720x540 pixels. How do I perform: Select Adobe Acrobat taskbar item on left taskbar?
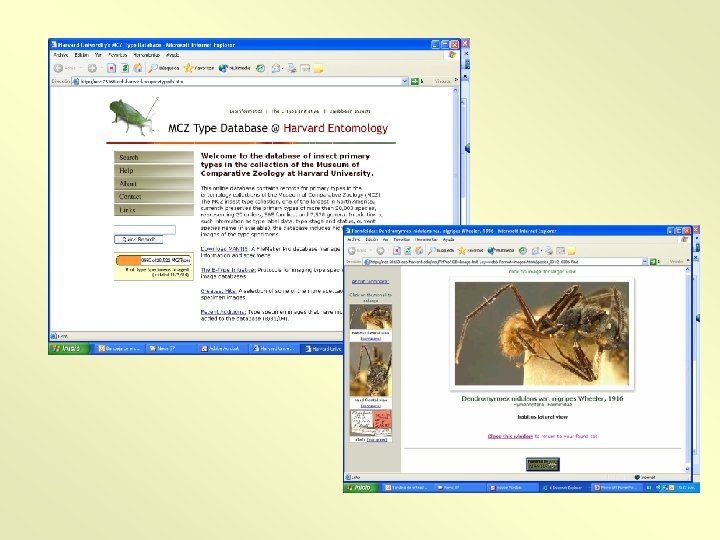pos(221,349)
